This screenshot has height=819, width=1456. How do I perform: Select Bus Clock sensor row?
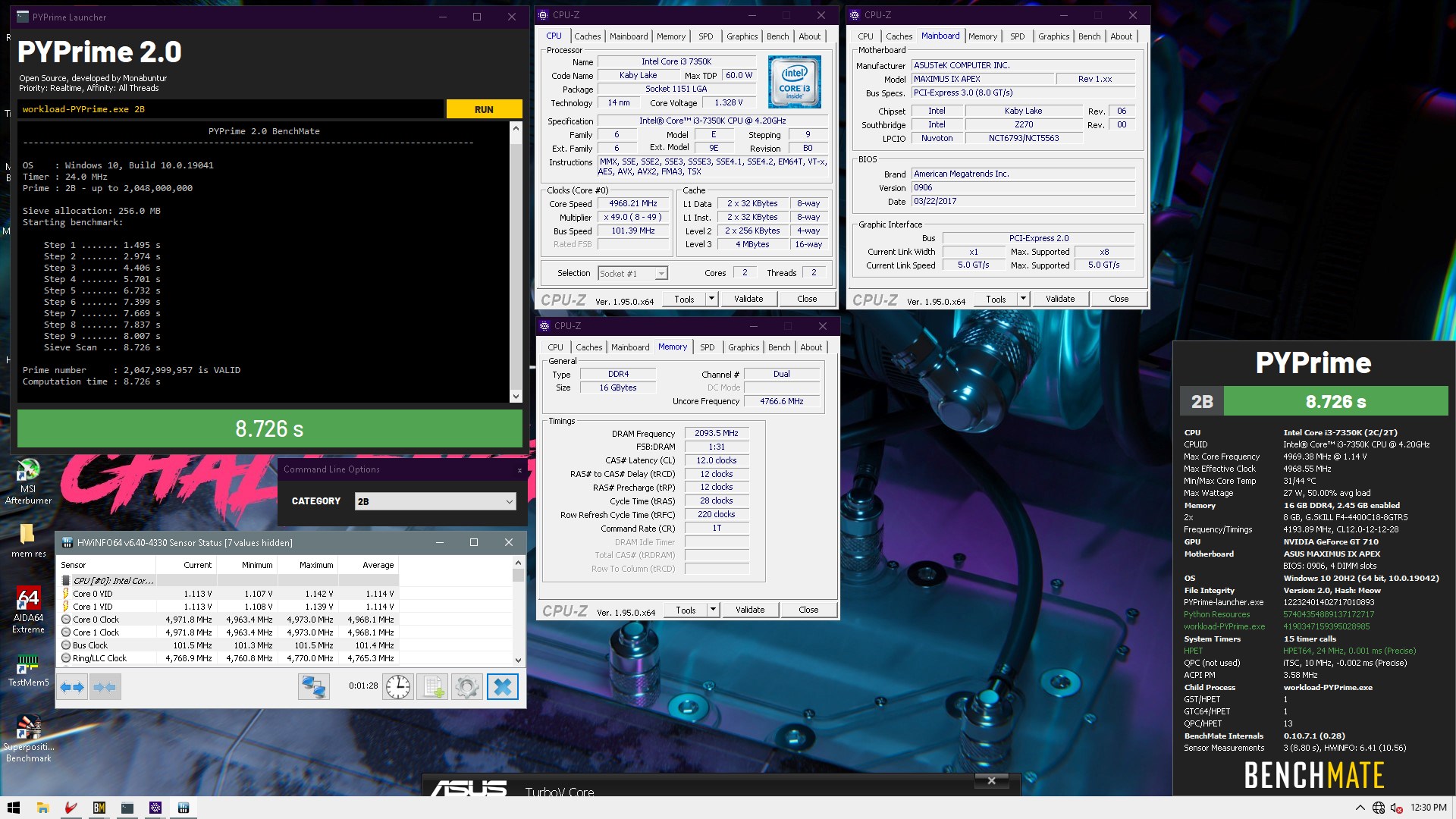(228, 645)
